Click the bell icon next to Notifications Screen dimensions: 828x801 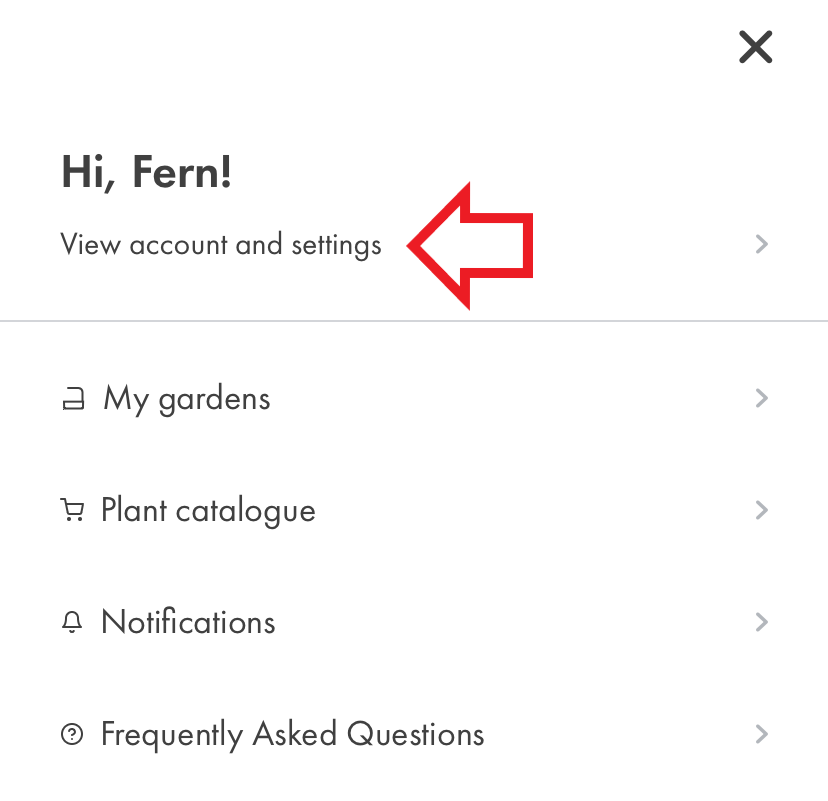(72, 622)
